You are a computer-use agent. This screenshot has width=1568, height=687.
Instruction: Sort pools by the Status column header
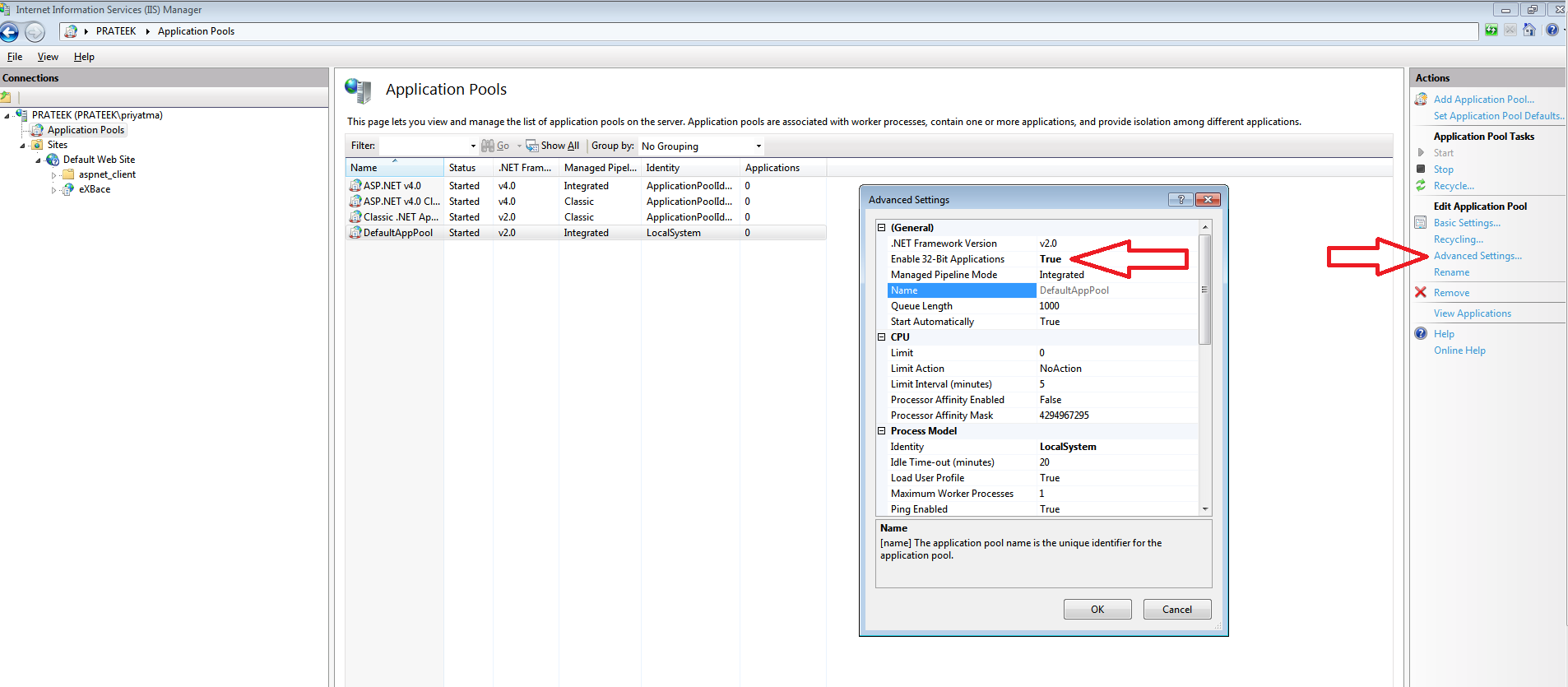pyautogui.click(x=469, y=168)
